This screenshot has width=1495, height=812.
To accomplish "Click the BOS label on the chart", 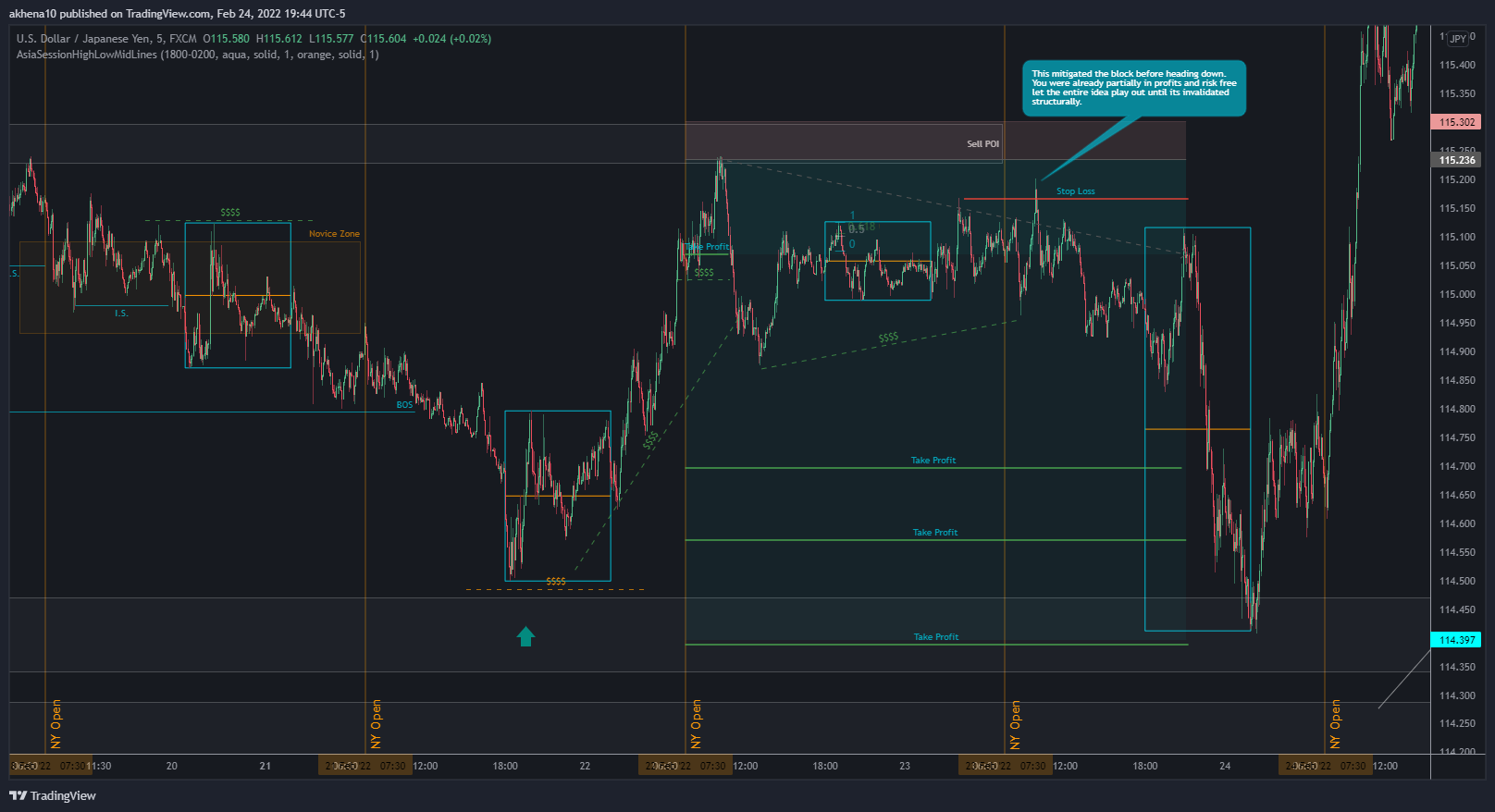I will click(404, 405).
